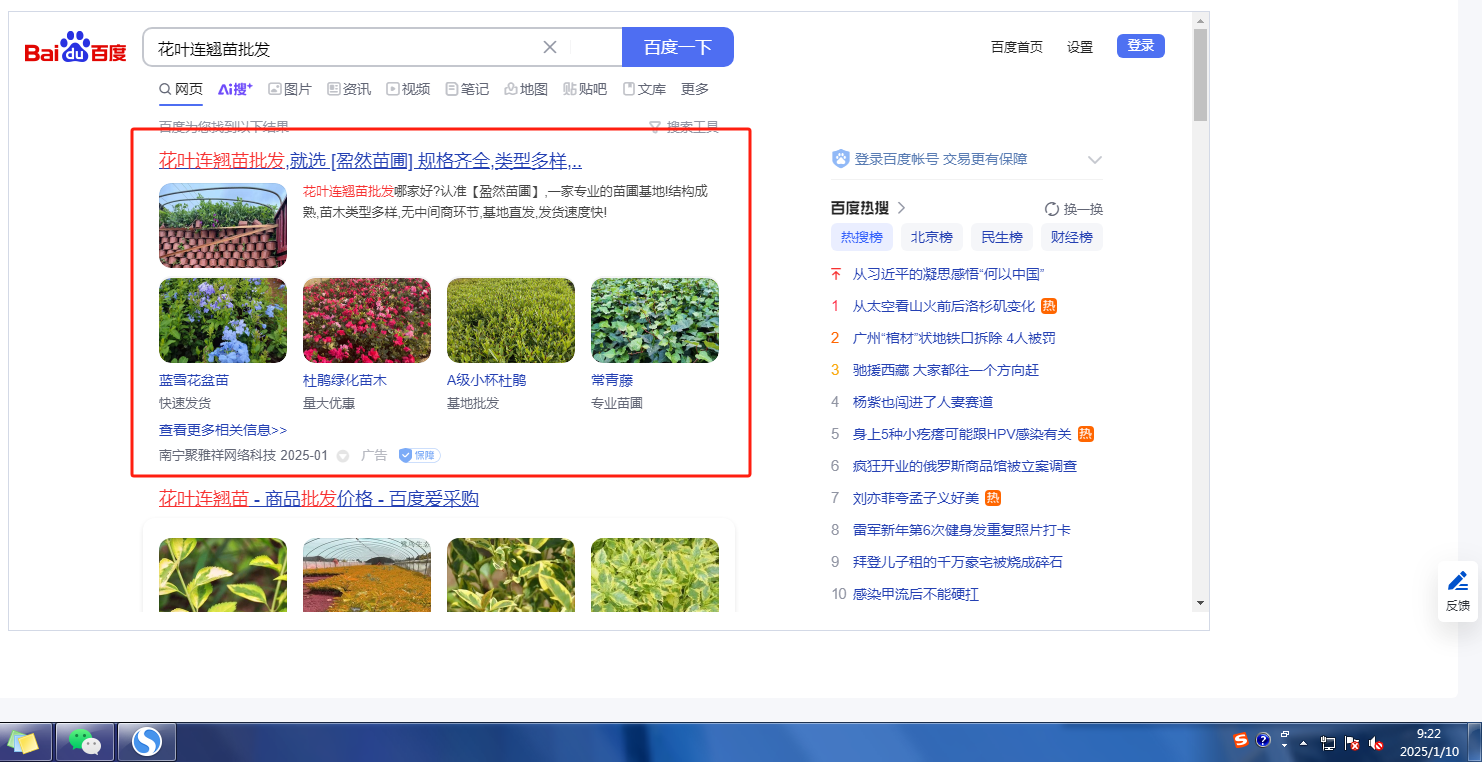Show hidden system tray icons
Image resolution: width=1482 pixels, height=762 pixels.
tap(1303, 743)
